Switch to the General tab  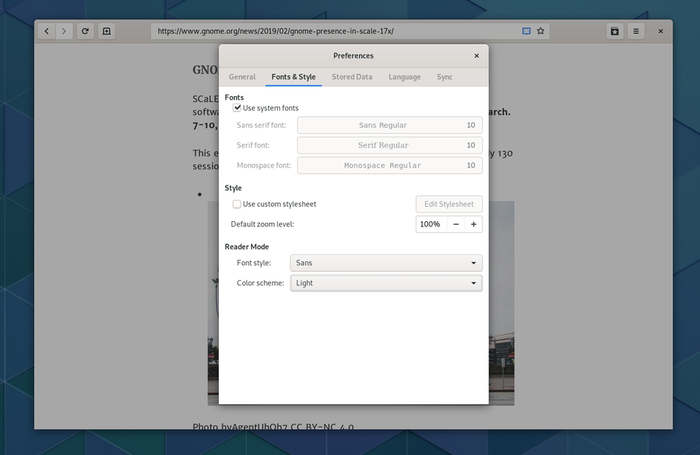tap(242, 77)
